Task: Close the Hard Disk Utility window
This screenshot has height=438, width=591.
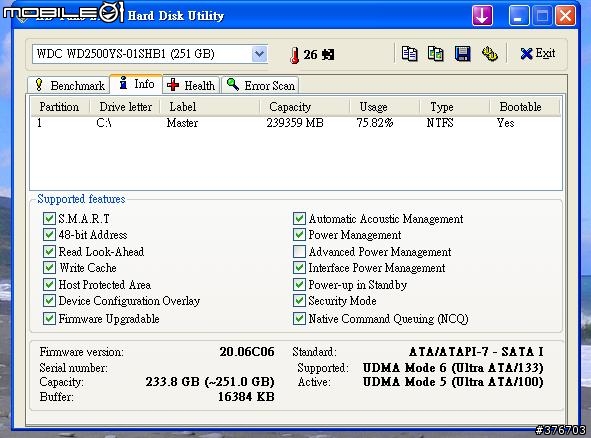Action: (565, 15)
